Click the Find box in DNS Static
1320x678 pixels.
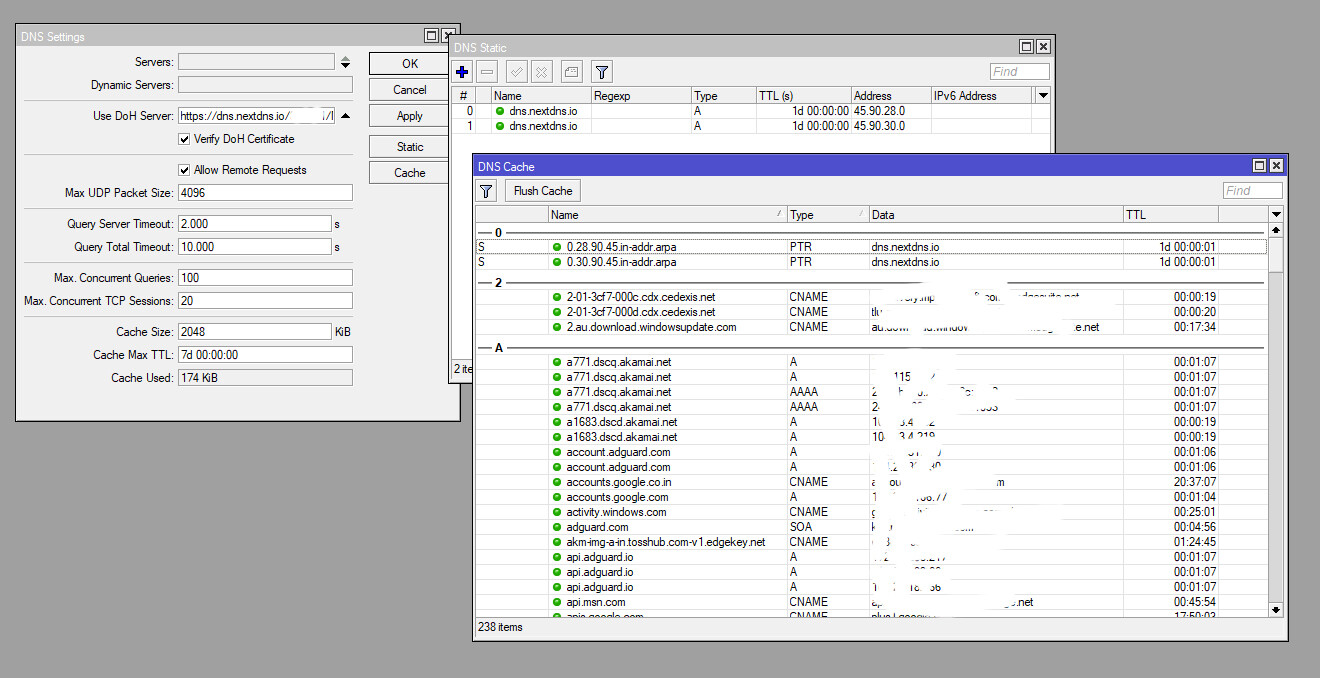point(1020,72)
